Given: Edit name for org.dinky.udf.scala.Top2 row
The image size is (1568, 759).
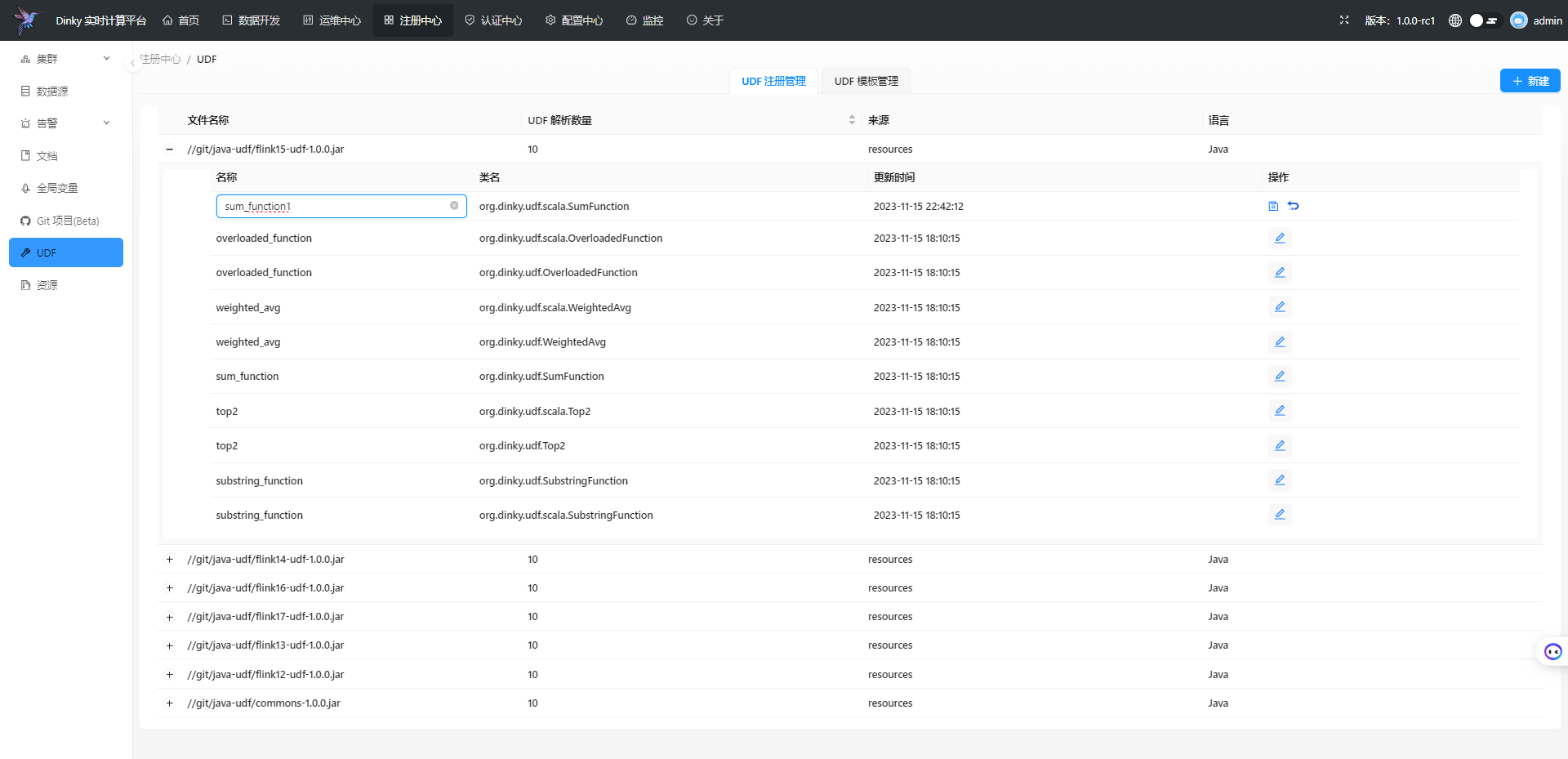Looking at the screenshot, I should (x=1280, y=411).
